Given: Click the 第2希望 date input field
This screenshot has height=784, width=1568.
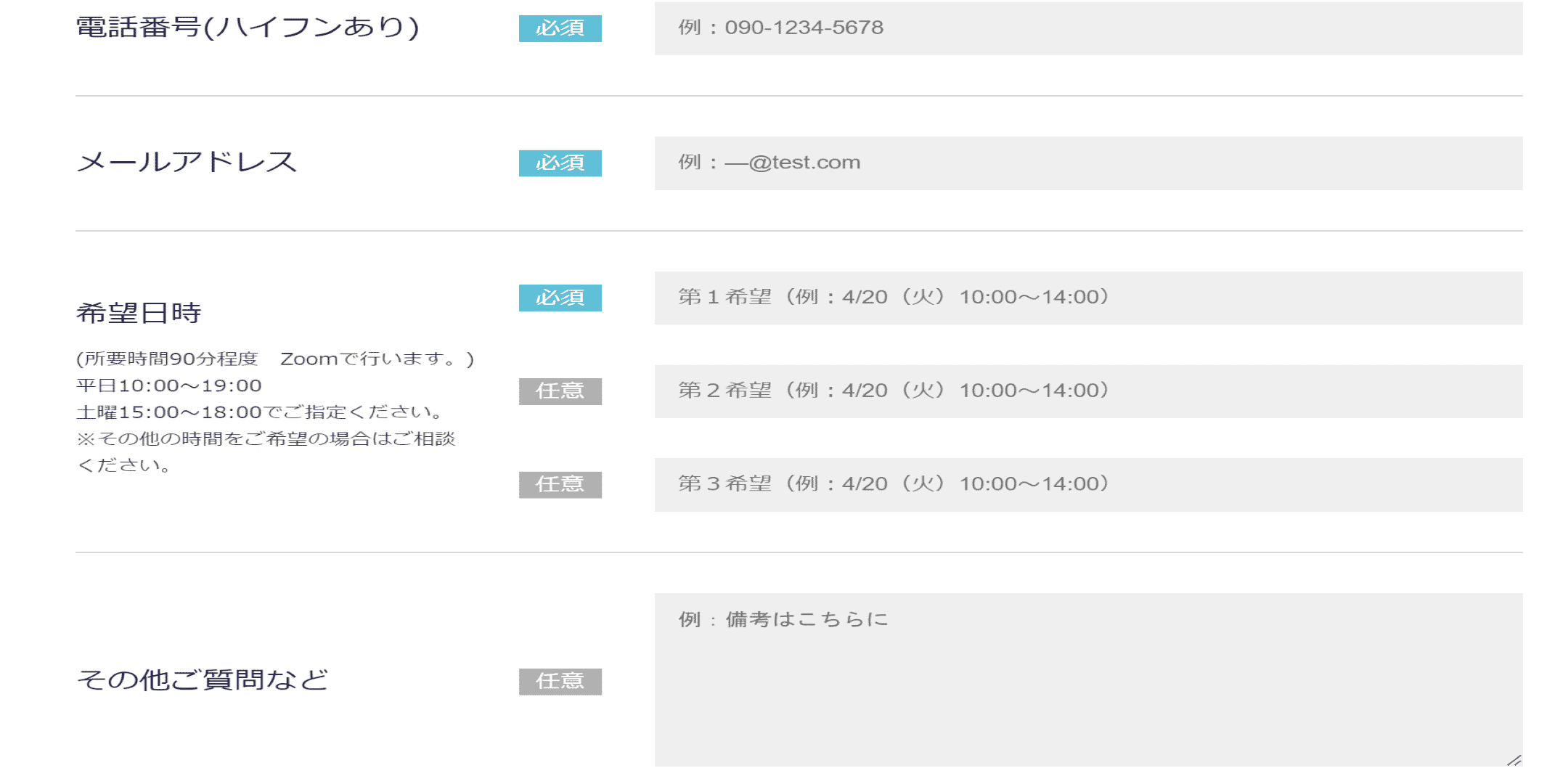Looking at the screenshot, I should [1088, 391].
